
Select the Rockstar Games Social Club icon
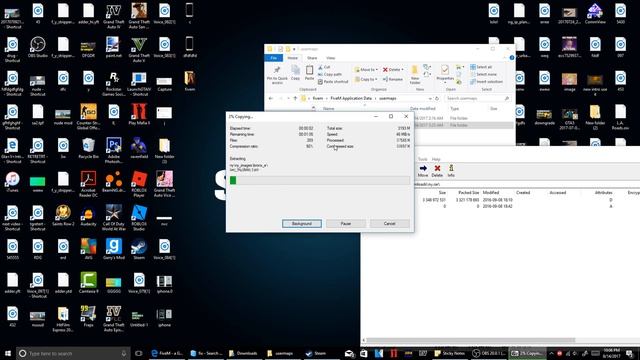113,84
